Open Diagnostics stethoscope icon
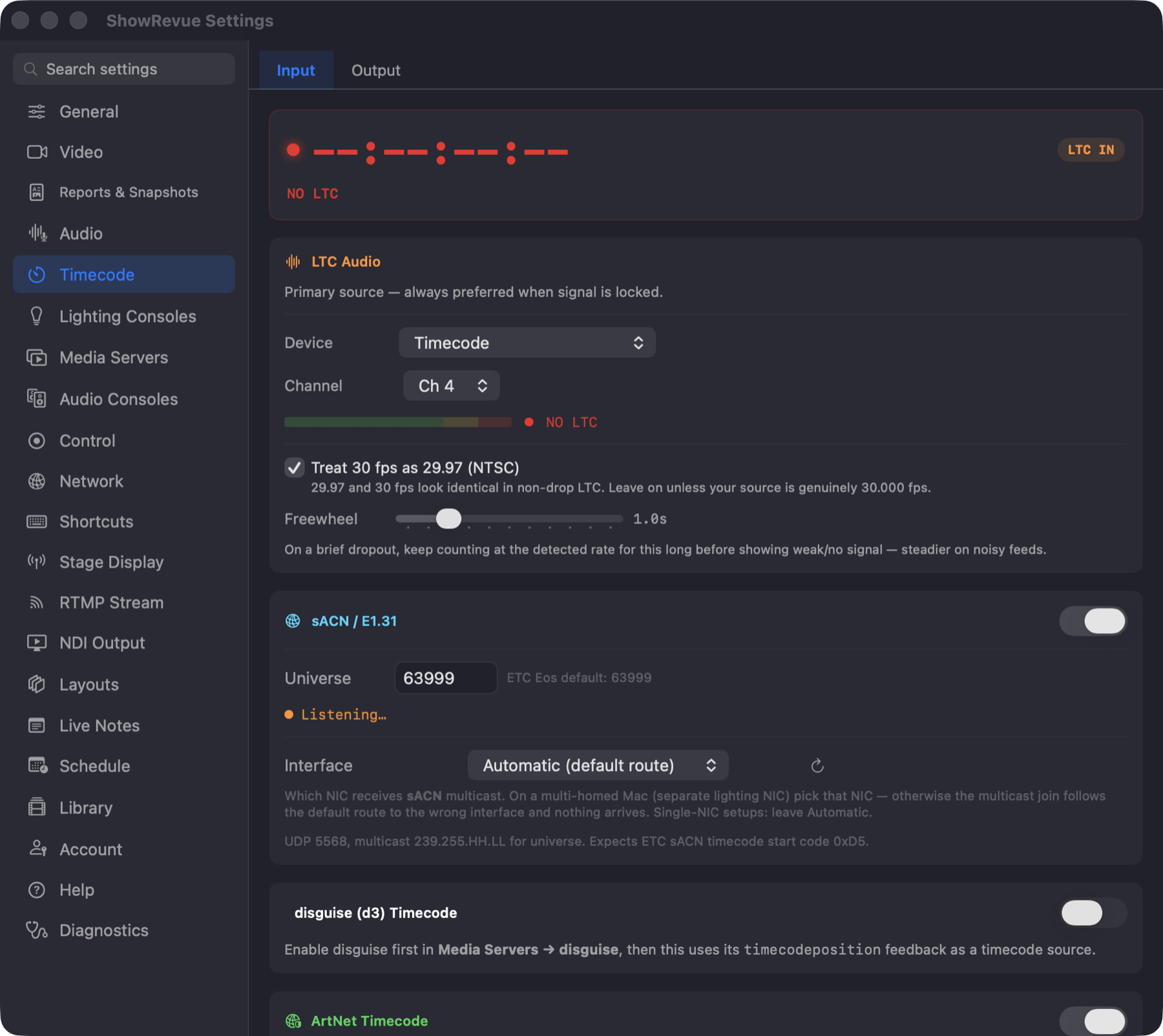Image resolution: width=1163 pixels, height=1036 pixels. [x=37, y=930]
